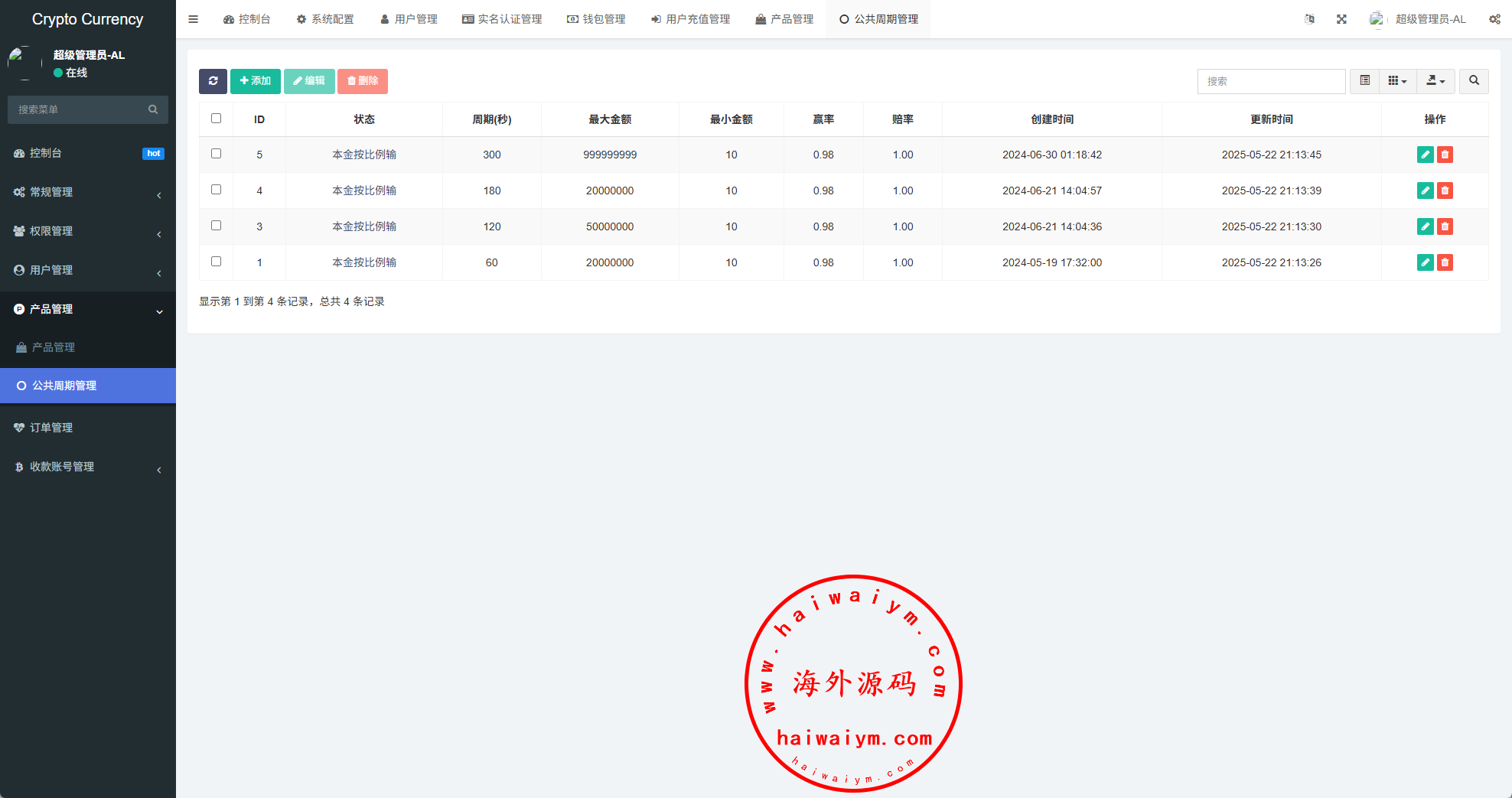Click the fullscreen icon in top bar

1341,19
